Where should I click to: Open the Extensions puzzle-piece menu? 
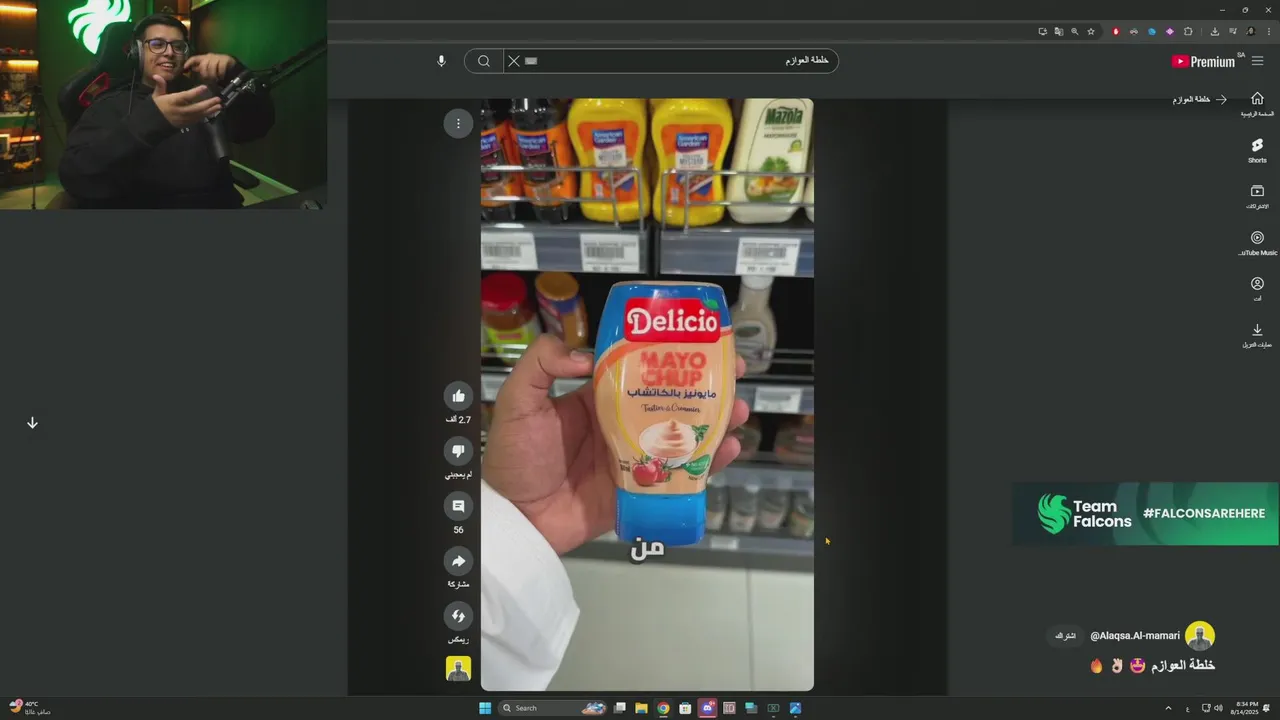pos(1188,31)
